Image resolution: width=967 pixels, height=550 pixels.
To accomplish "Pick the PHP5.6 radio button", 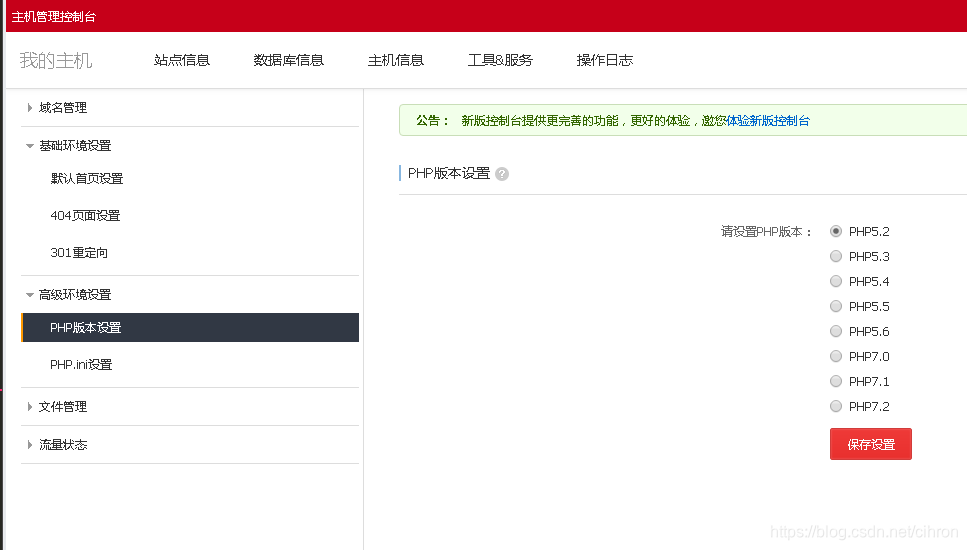I will (x=836, y=331).
